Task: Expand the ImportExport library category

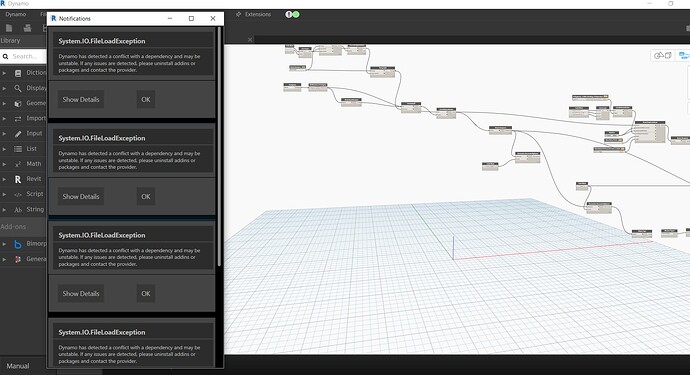Action: (x=4, y=119)
